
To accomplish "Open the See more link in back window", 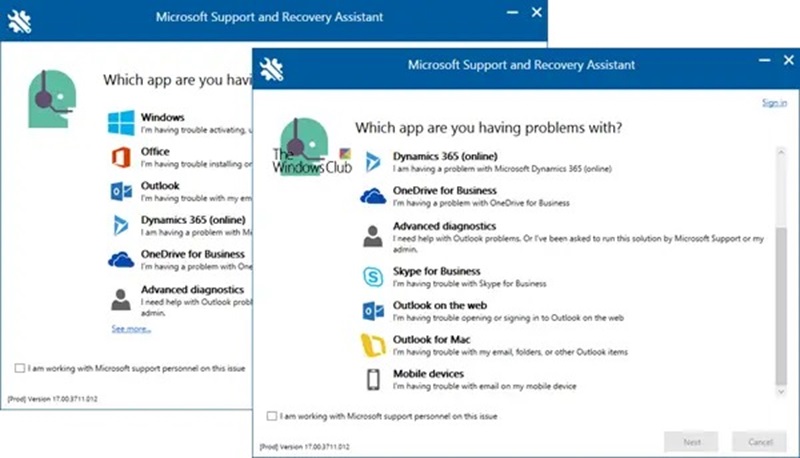I will pos(131,329).
